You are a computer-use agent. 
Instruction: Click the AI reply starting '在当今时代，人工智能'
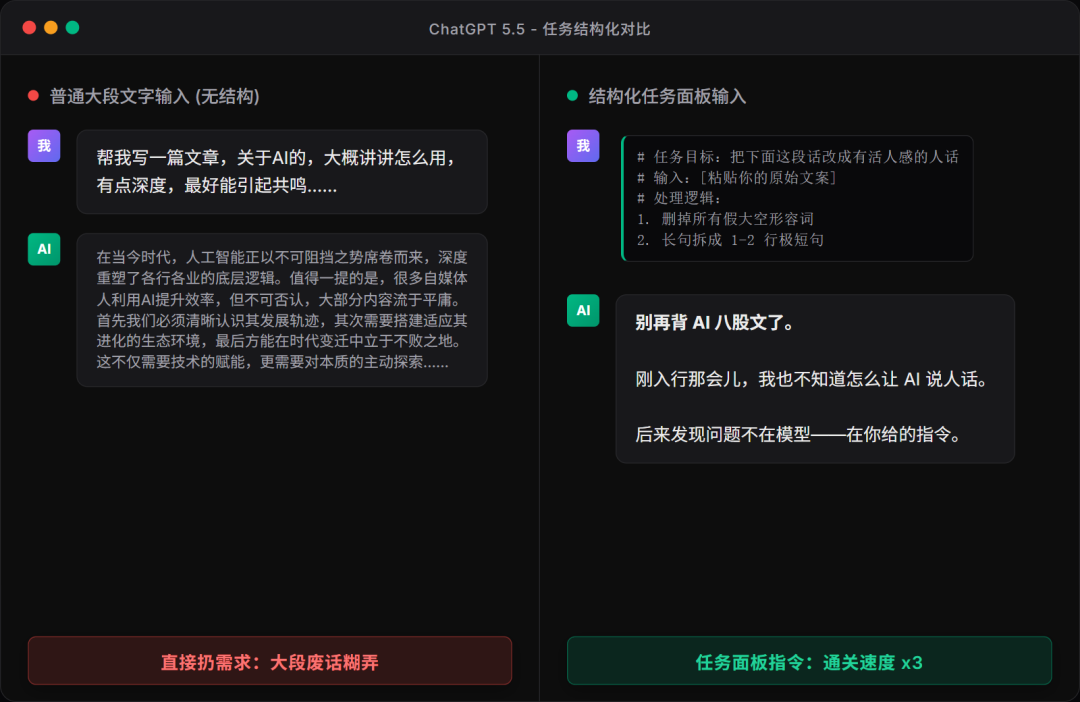pos(282,309)
